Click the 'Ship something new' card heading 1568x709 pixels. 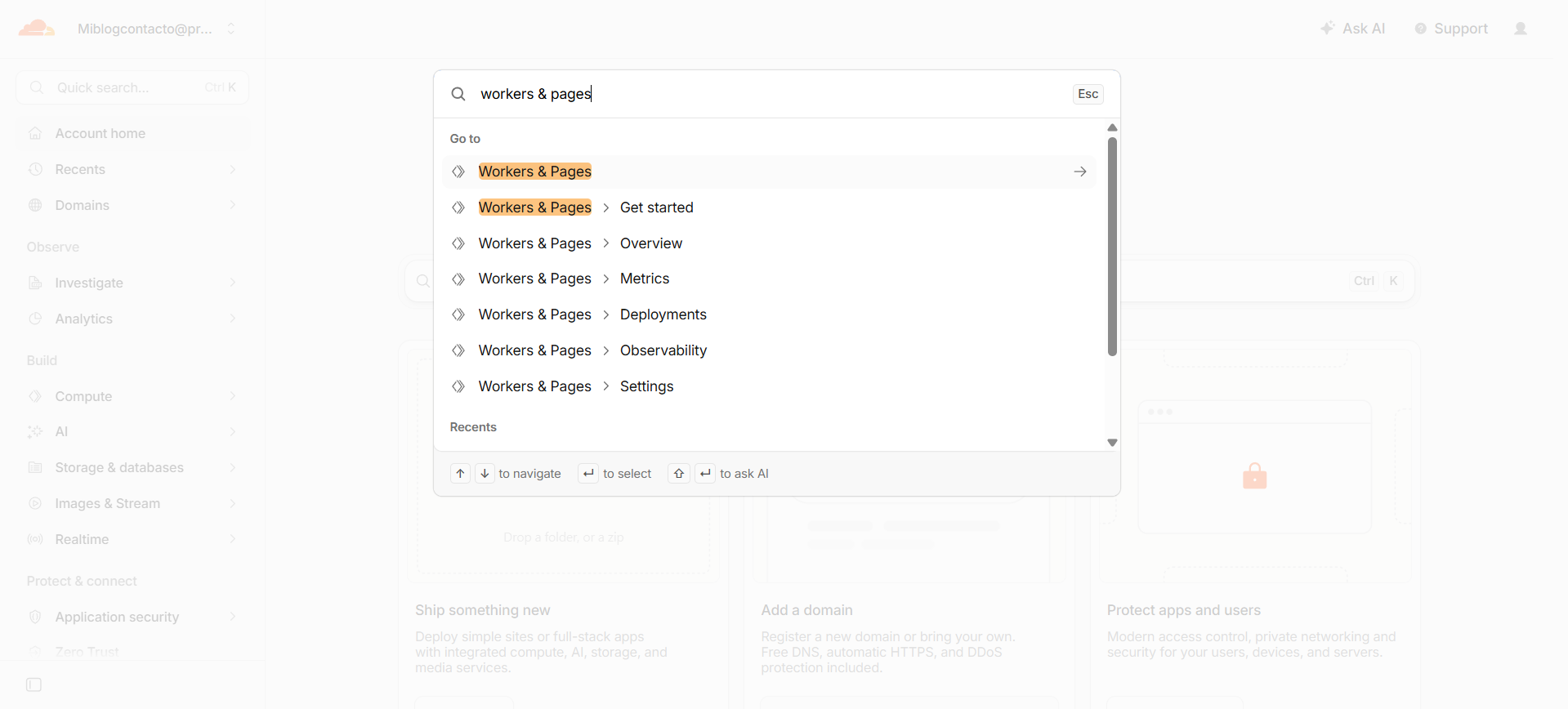tap(483, 610)
